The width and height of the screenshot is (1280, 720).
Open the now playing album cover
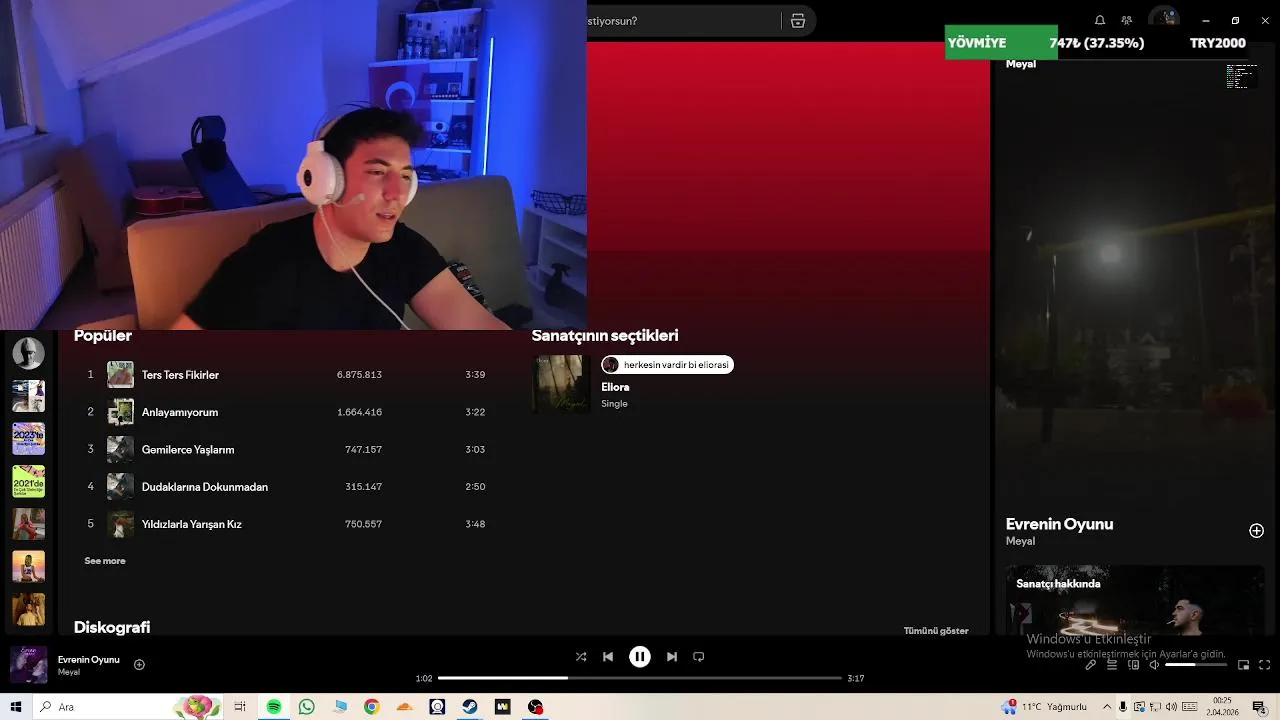28,665
